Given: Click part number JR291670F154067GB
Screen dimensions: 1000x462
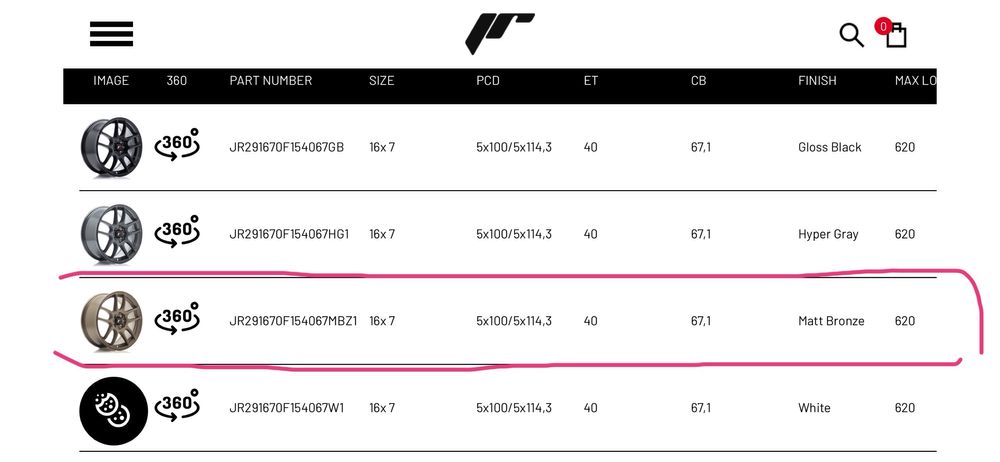Looking at the screenshot, I should pyautogui.click(x=286, y=147).
